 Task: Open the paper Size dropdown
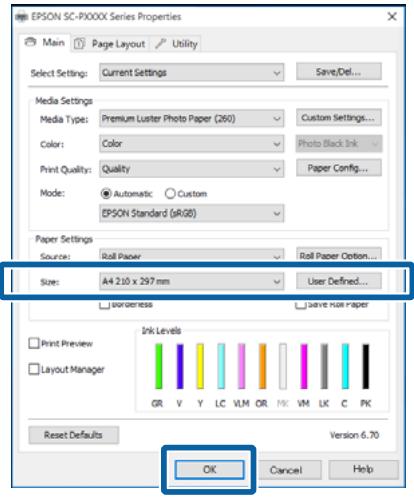point(192,281)
